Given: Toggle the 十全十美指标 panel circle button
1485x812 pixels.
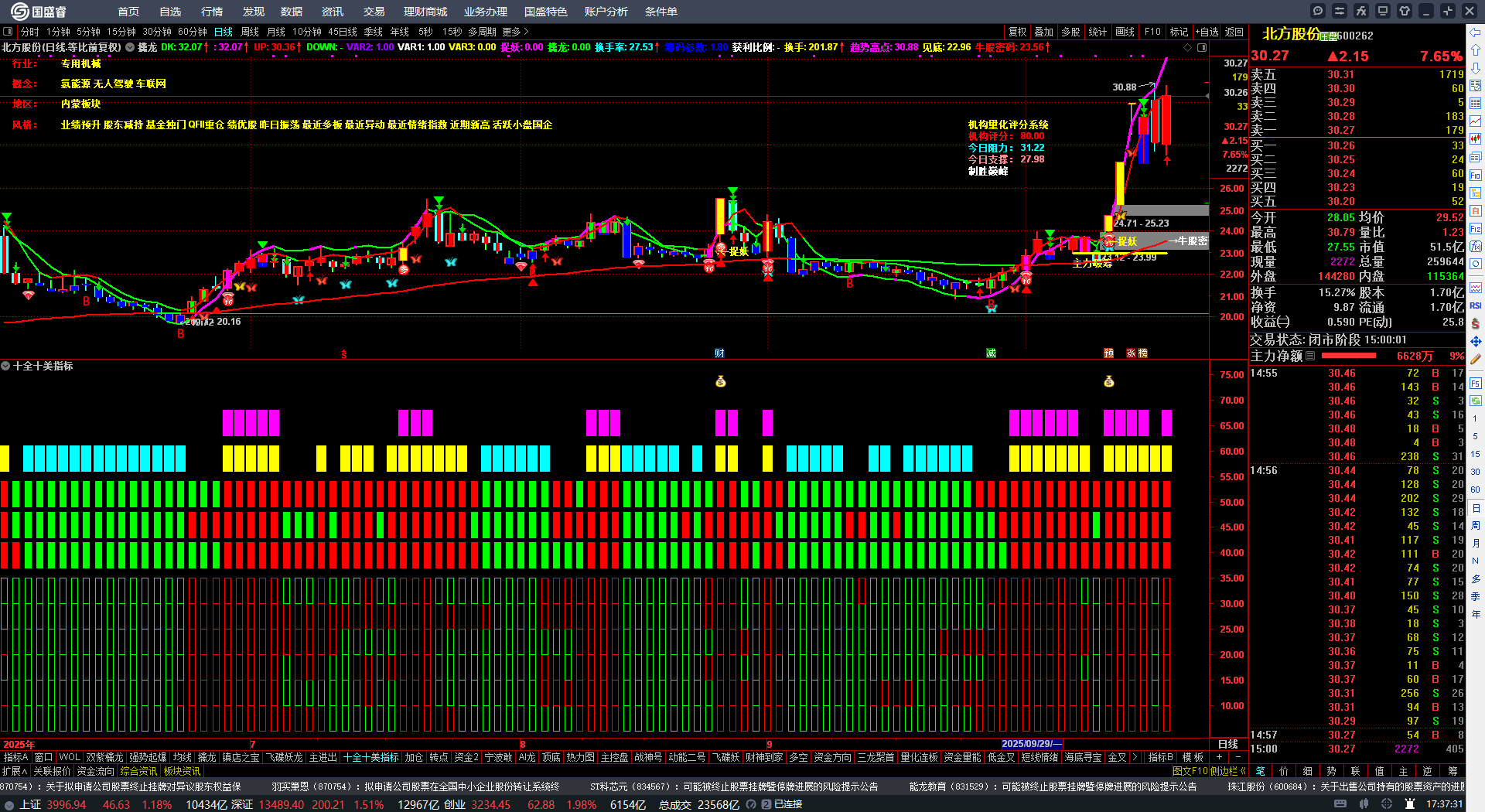Looking at the screenshot, I should [5, 366].
